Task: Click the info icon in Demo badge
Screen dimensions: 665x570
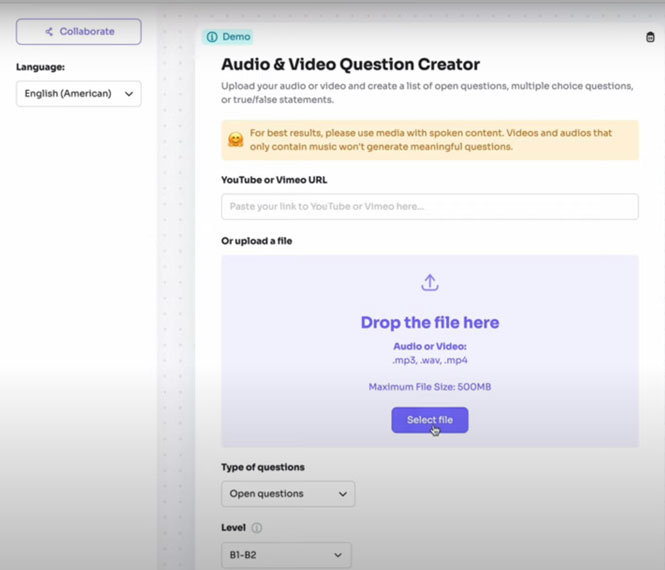Action: click(x=211, y=37)
